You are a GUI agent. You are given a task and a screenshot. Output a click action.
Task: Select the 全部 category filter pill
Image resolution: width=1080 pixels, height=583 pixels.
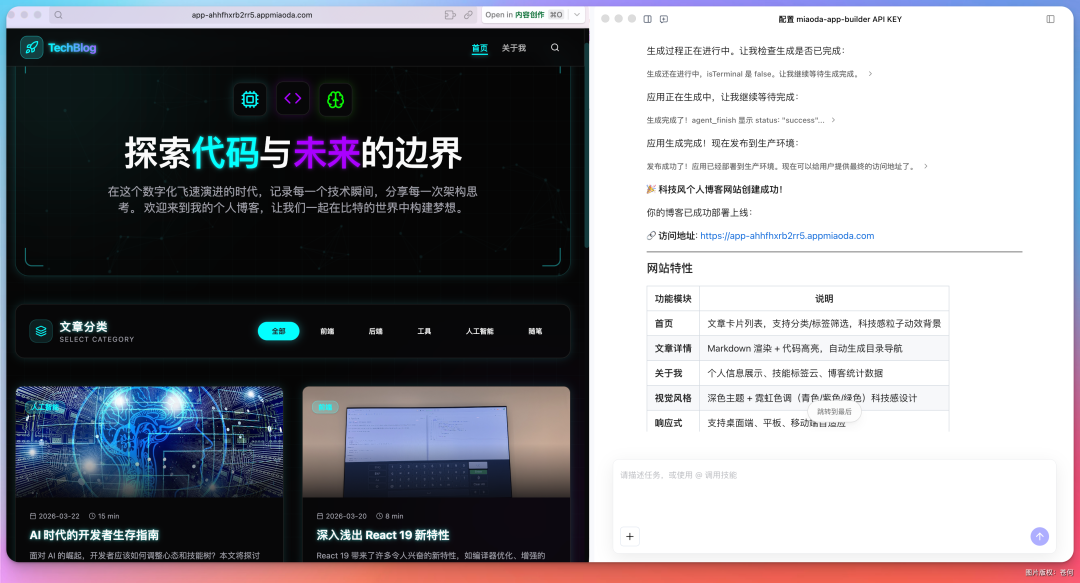[278, 330]
